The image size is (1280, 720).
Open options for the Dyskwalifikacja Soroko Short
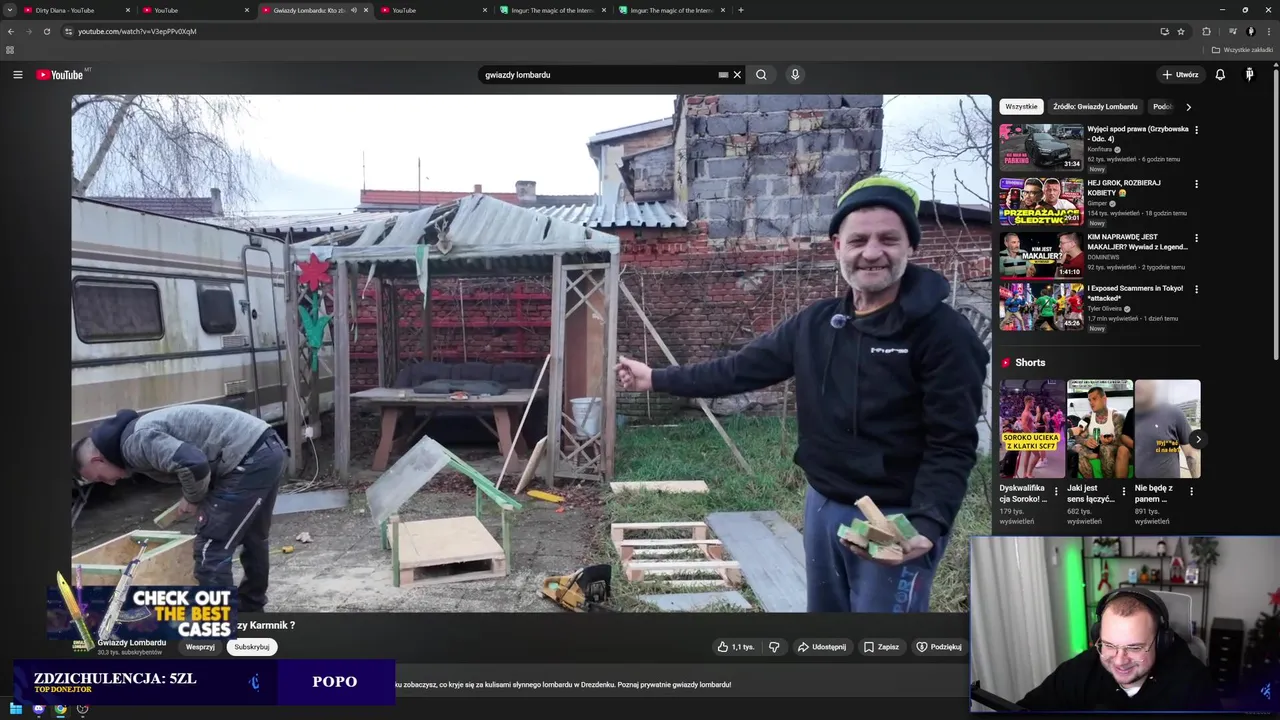click(1056, 491)
